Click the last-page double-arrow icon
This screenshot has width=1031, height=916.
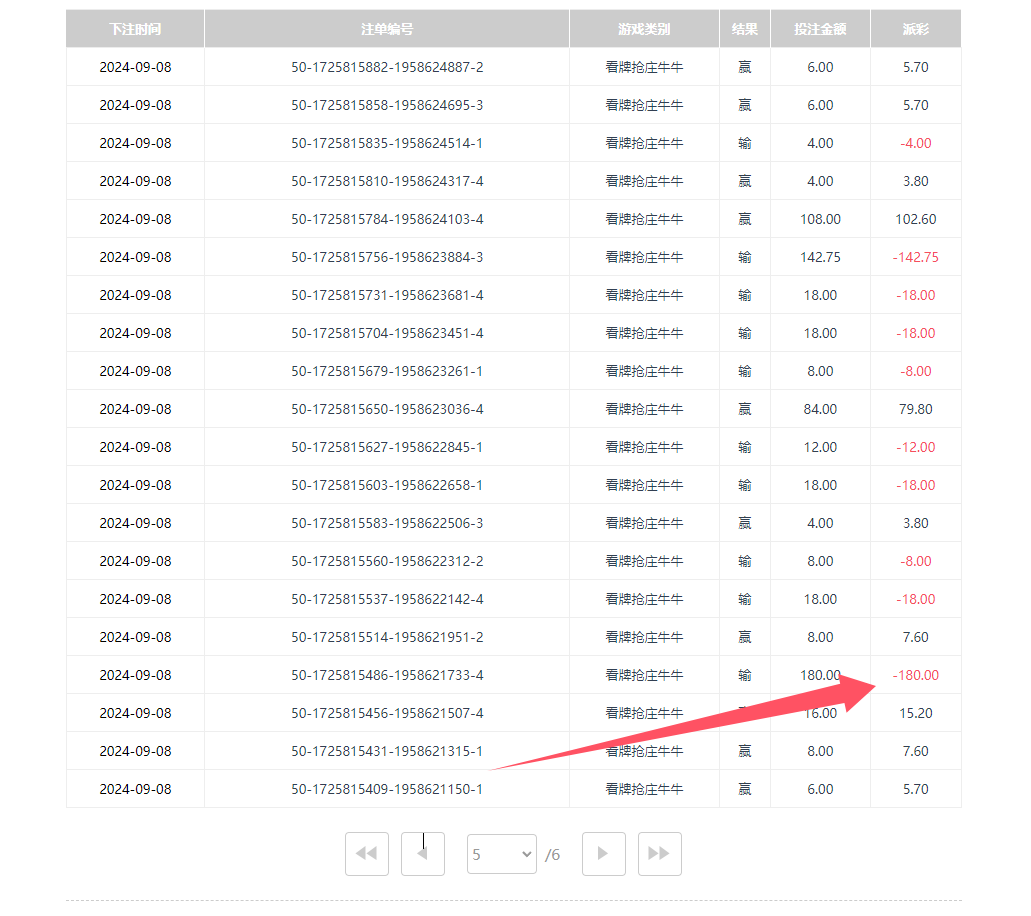[659, 853]
